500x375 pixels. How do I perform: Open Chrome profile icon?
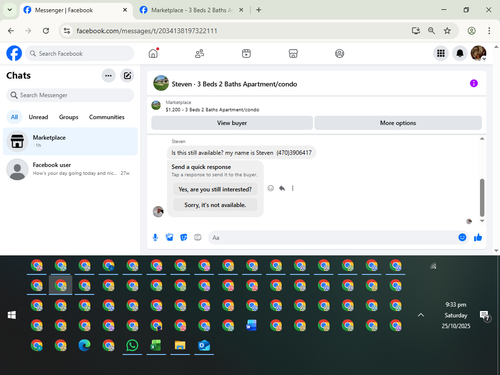tap(471, 31)
